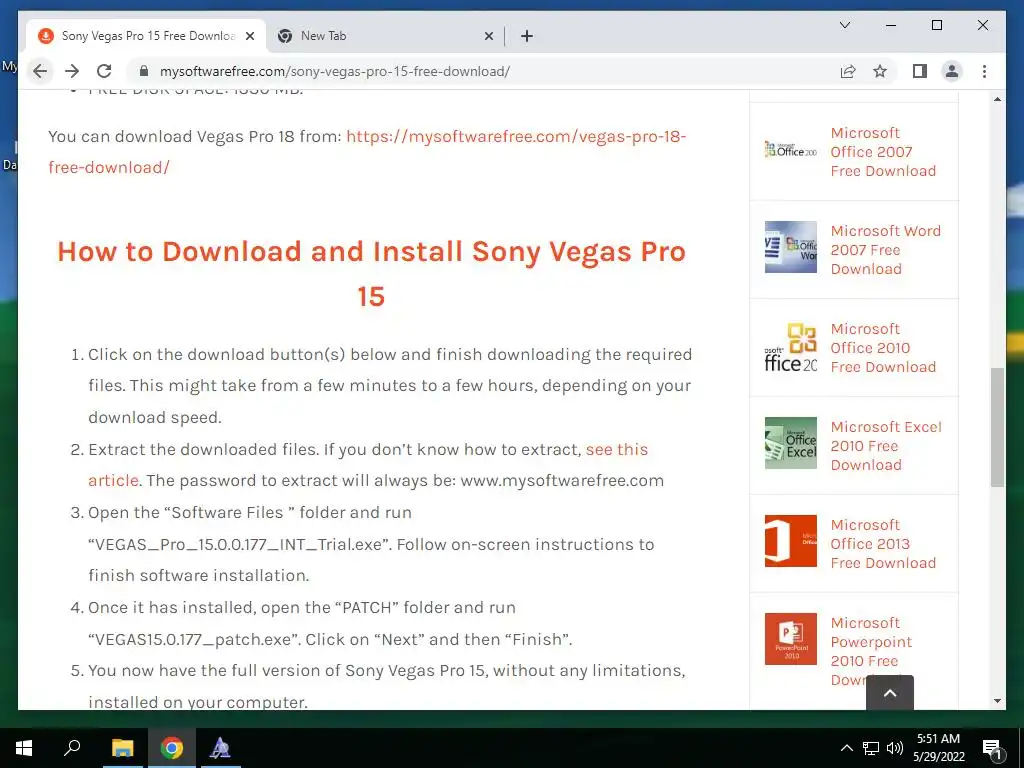
Task: Show hidden system tray icons
Action: click(x=846, y=748)
